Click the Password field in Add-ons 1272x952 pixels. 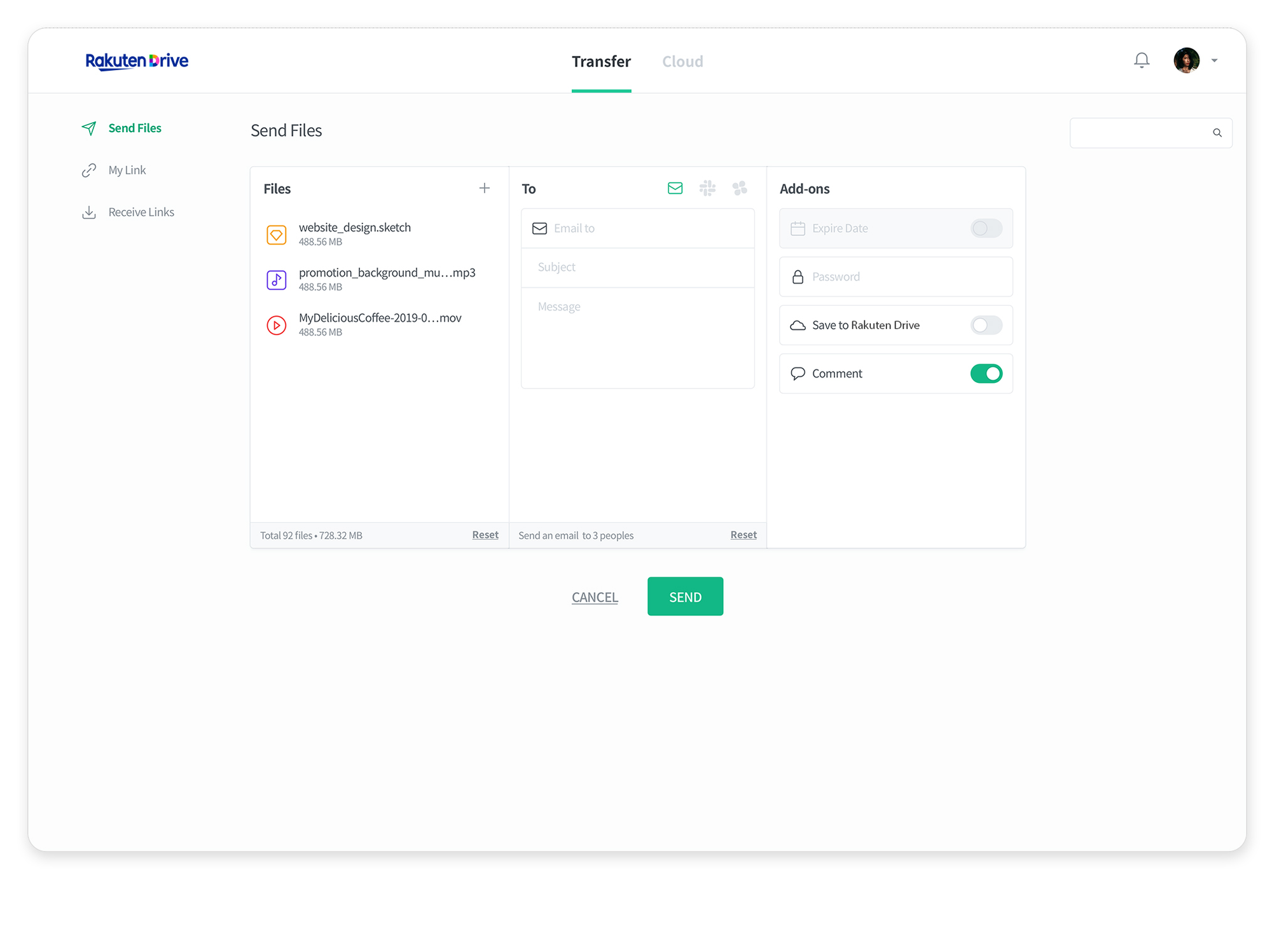pos(896,276)
